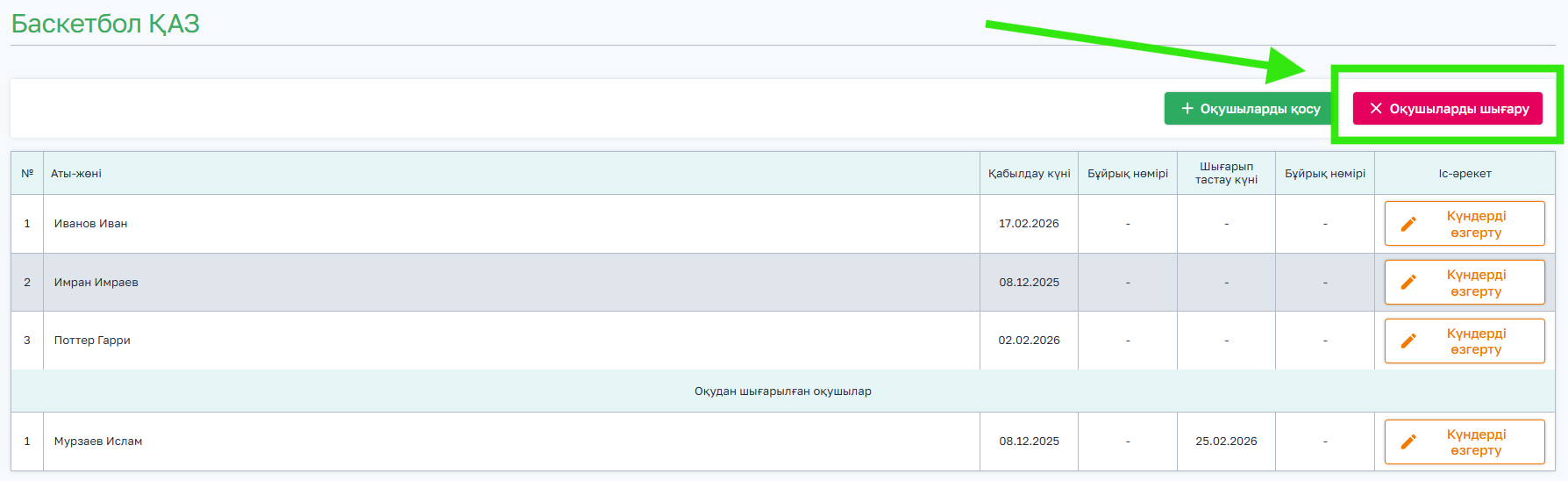Click Күндерді өзгерту label for Иванов Иван
The image size is (1568, 481).
(x=1476, y=224)
